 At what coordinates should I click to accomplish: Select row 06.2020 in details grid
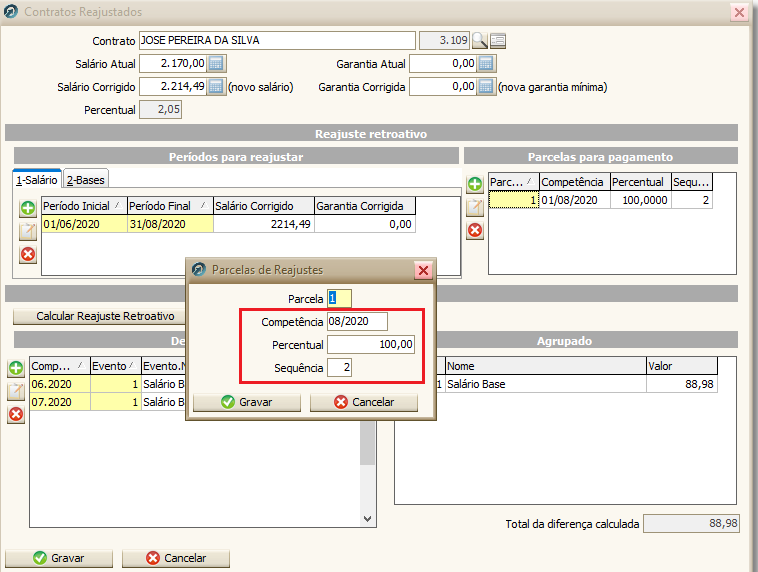tap(60, 384)
